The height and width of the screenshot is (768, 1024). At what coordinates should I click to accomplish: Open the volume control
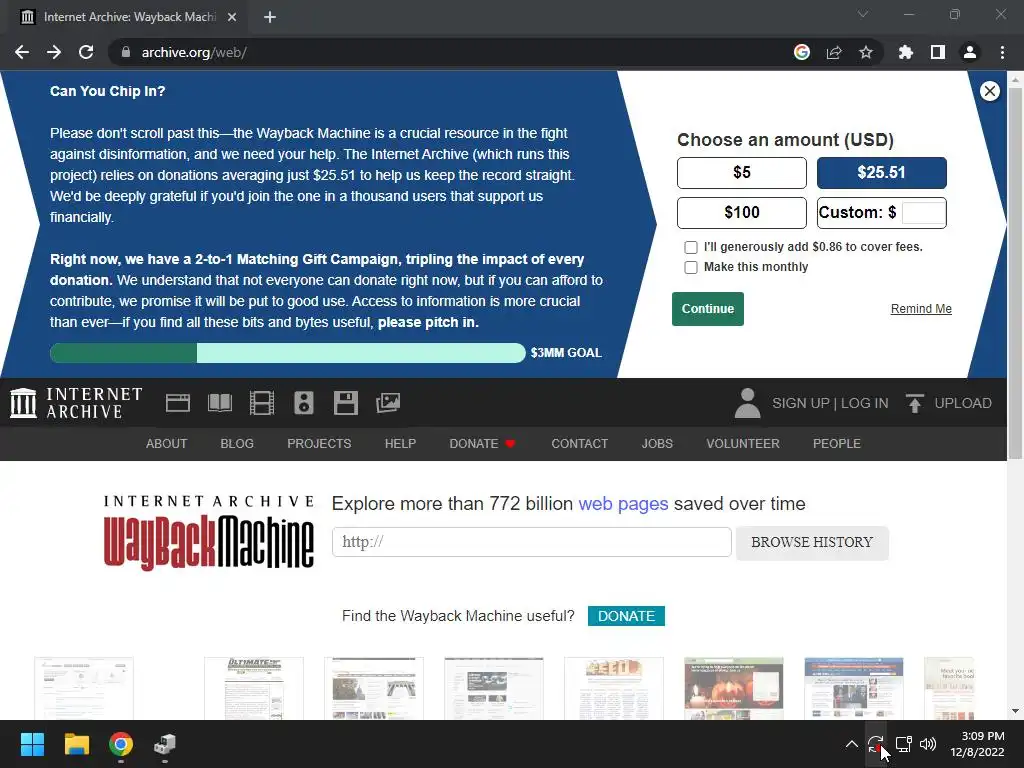tap(928, 744)
